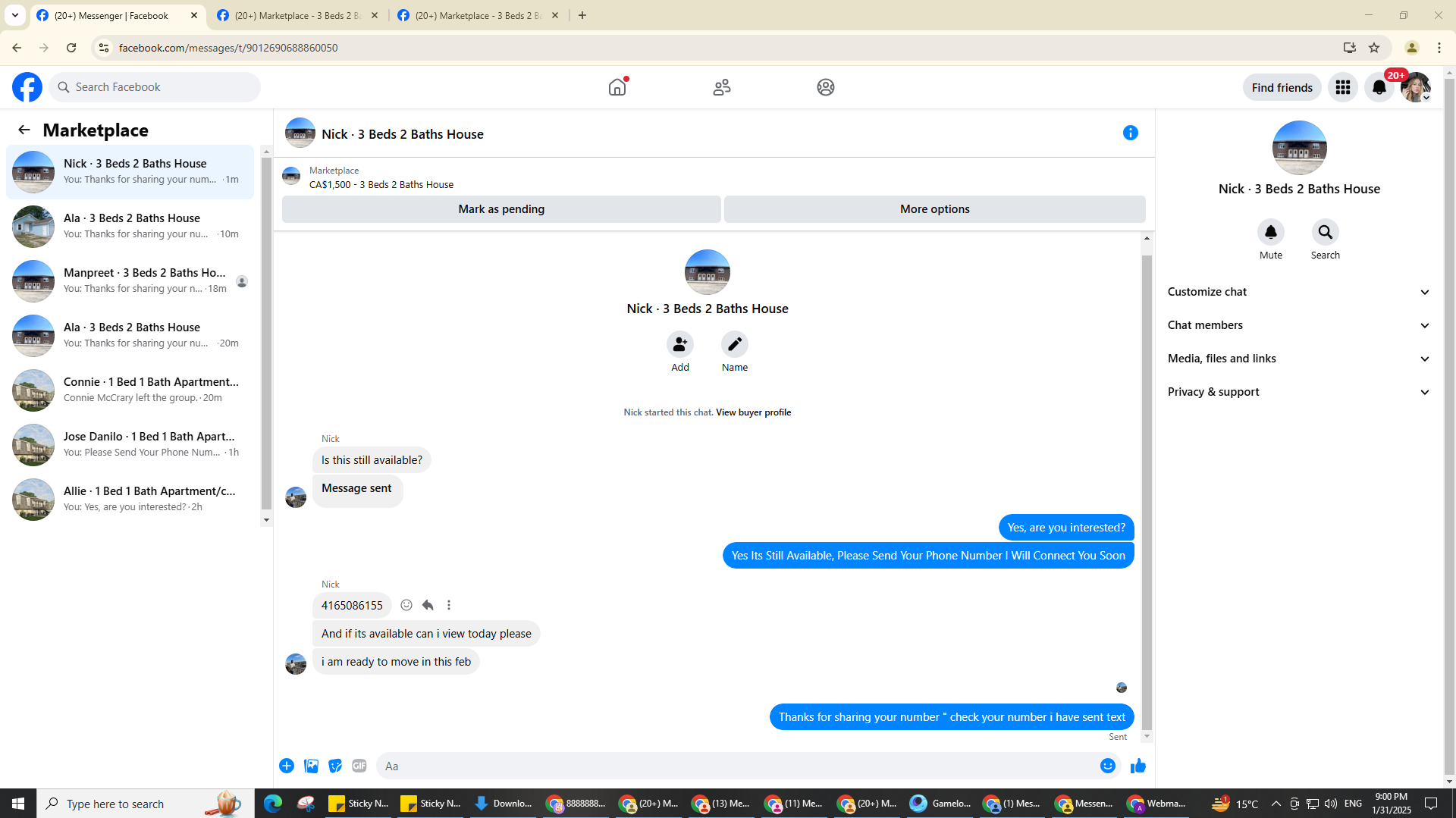The width and height of the screenshot is (1456, 818).
Task: Open a new browser tab
Action: tap(582, 15)
